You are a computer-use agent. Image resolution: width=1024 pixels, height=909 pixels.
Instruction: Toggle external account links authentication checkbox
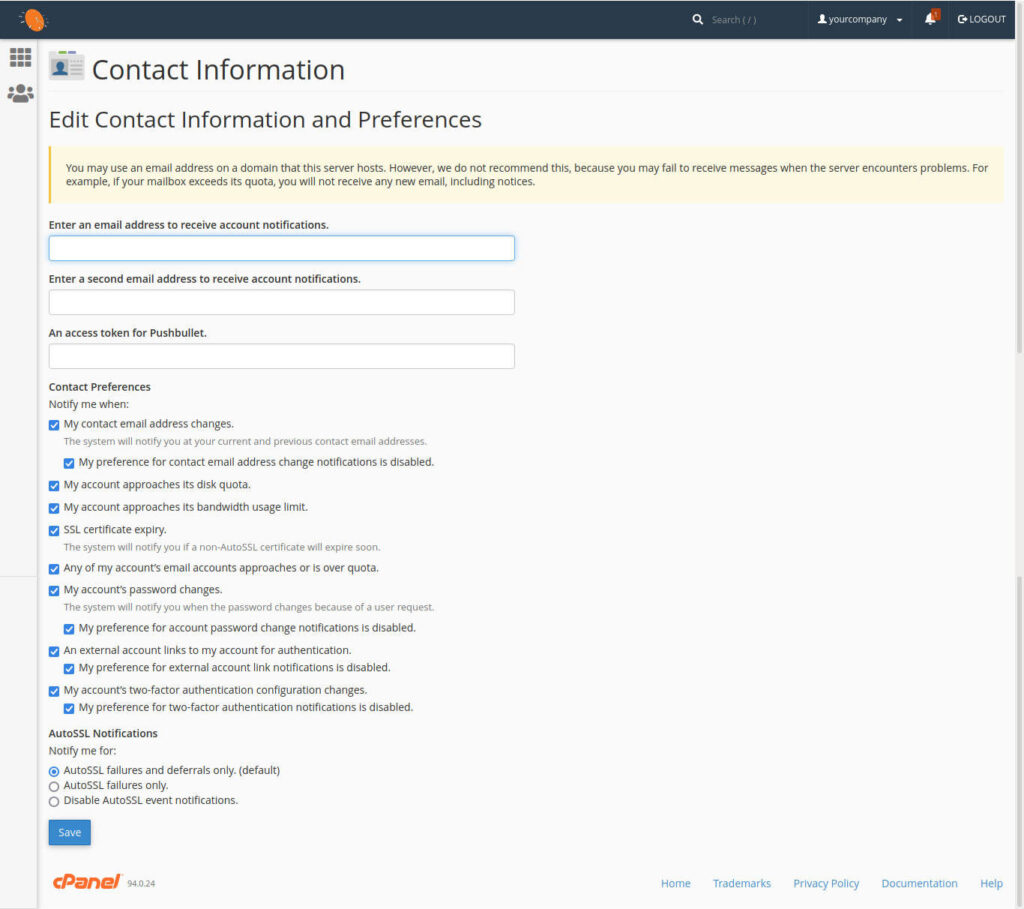(54, 652)
